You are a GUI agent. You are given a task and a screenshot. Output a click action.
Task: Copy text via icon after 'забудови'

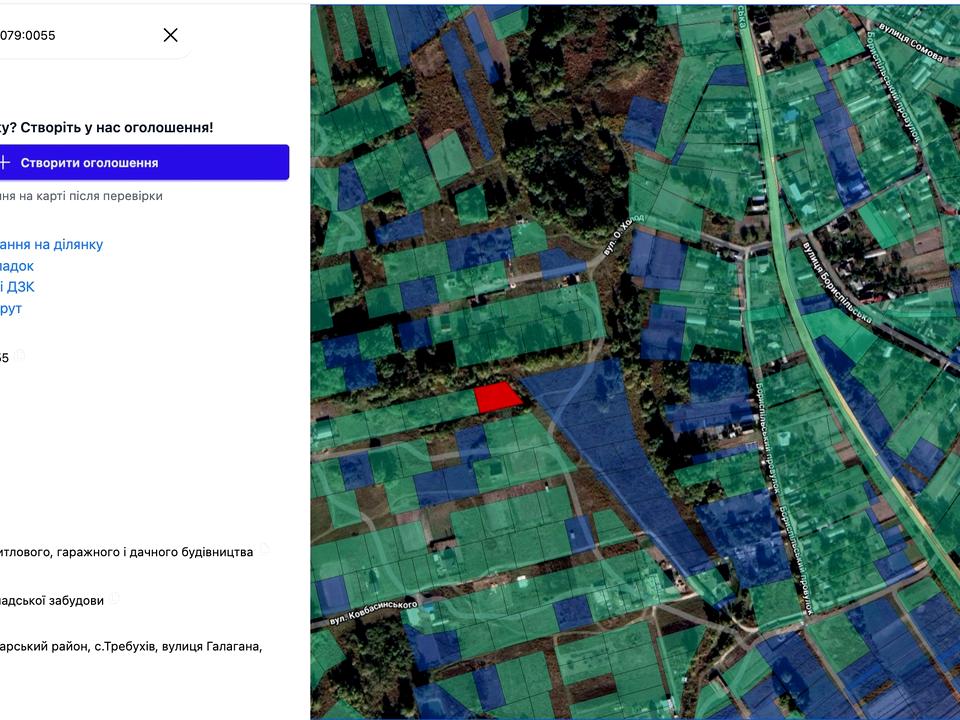coord(114,598)
